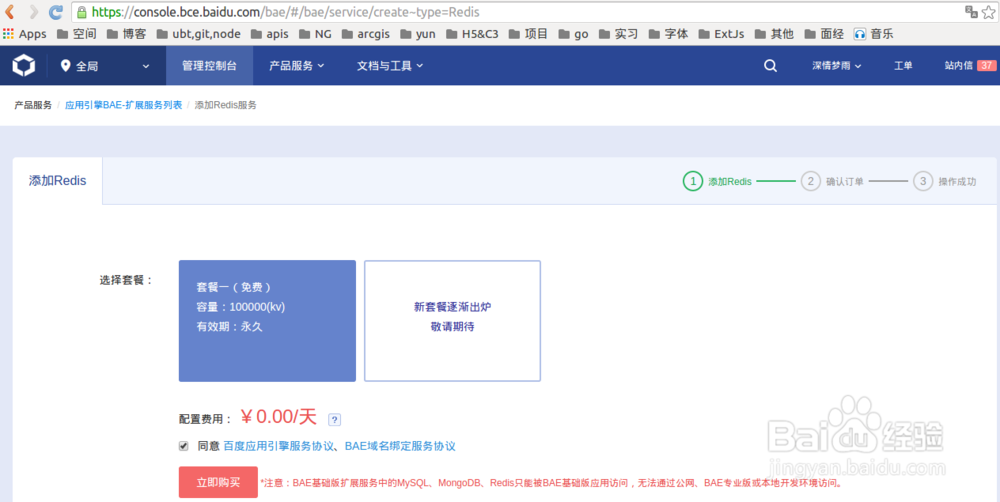The width and height of the screenshot is (1000, 502).
Task: Open the ubt,git,node bookmark folder
Action: 198,34
